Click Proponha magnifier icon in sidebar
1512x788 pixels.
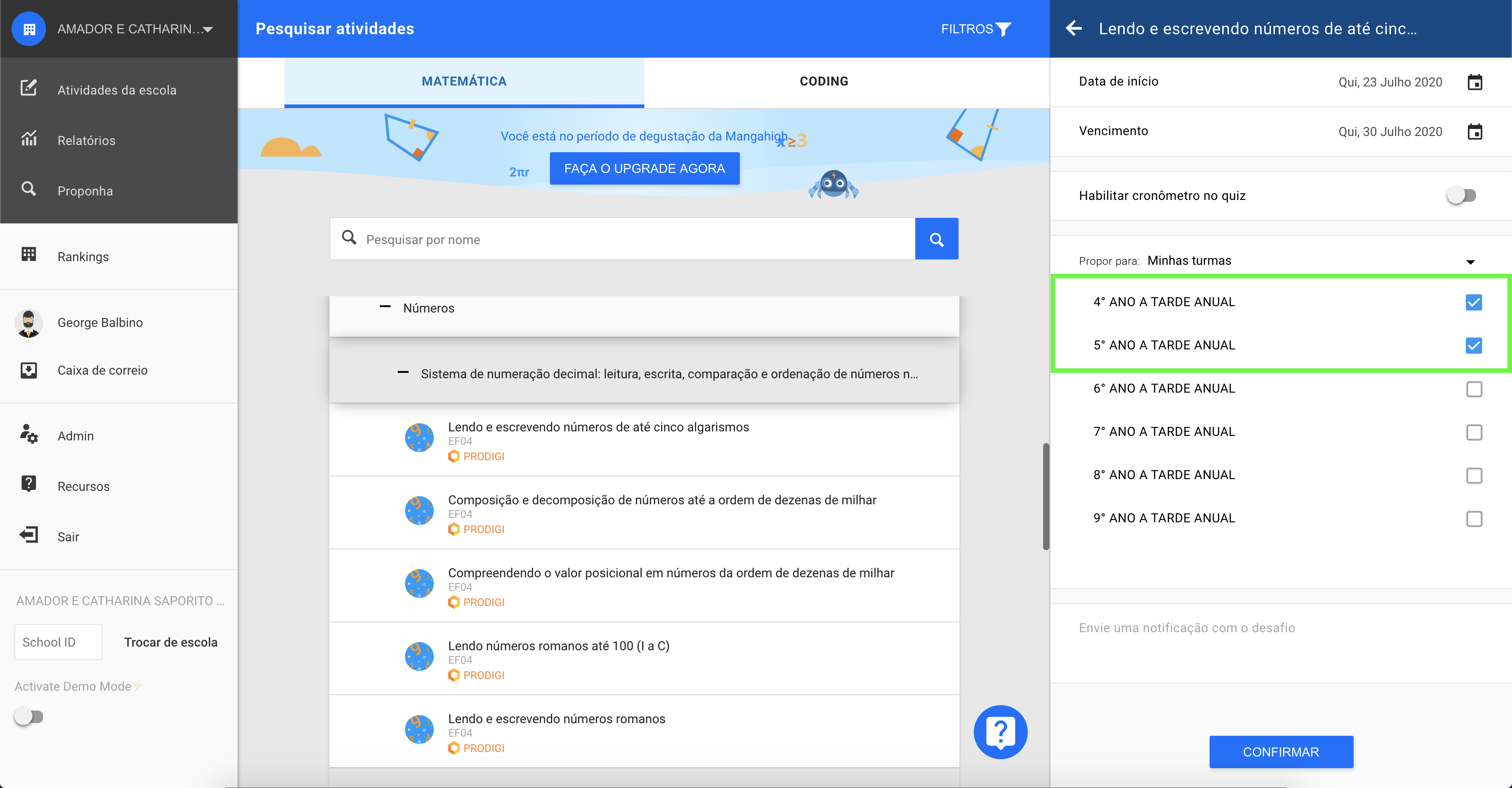click(29, 189)
